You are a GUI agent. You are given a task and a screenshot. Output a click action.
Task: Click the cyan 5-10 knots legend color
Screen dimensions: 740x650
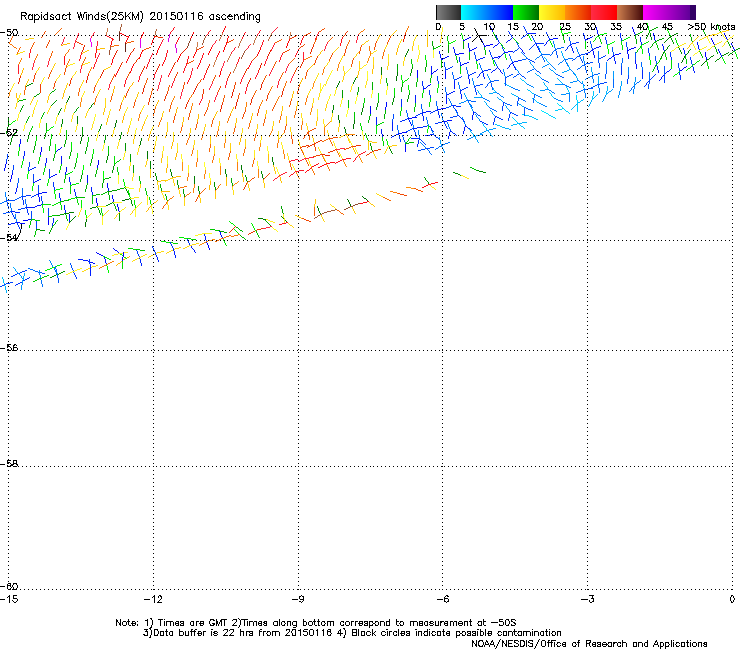474,12
